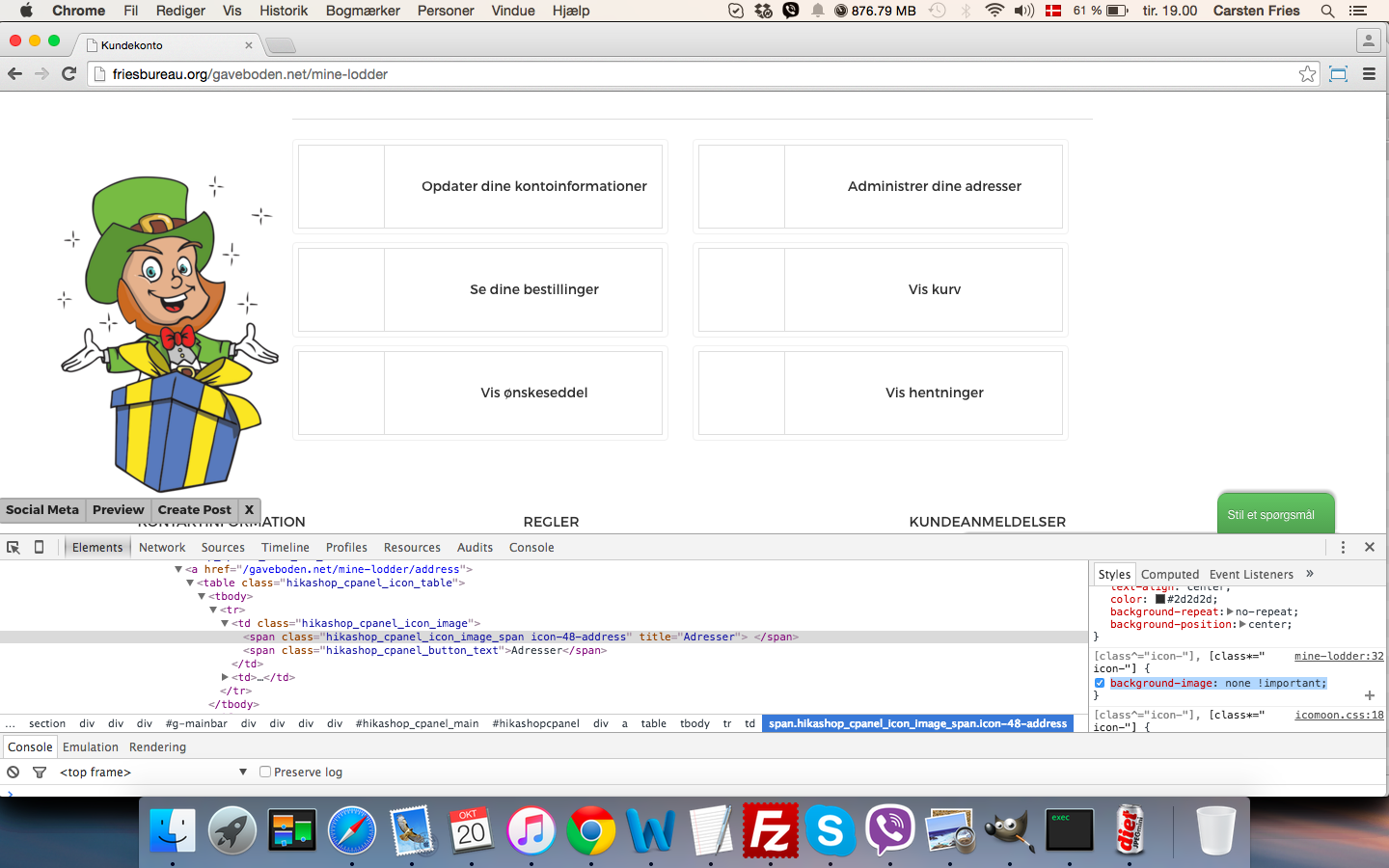
Task: Reload the page in Chrome
Action: pyautogui.click(x=69, y=74)
